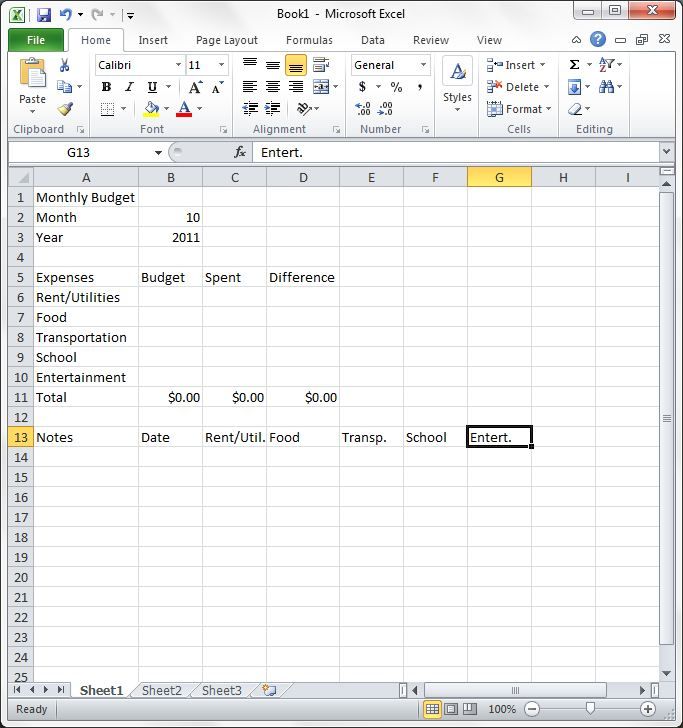Click Increase Indent icon

(273, 109)
